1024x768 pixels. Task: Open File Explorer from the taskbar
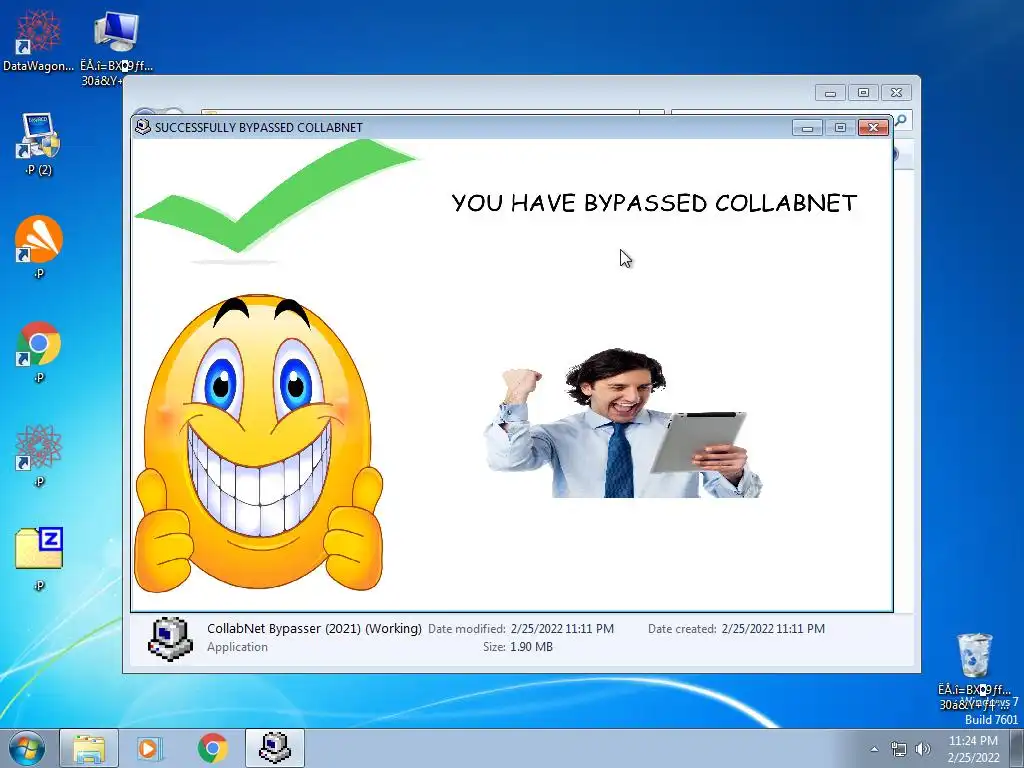tap(89, 748)
